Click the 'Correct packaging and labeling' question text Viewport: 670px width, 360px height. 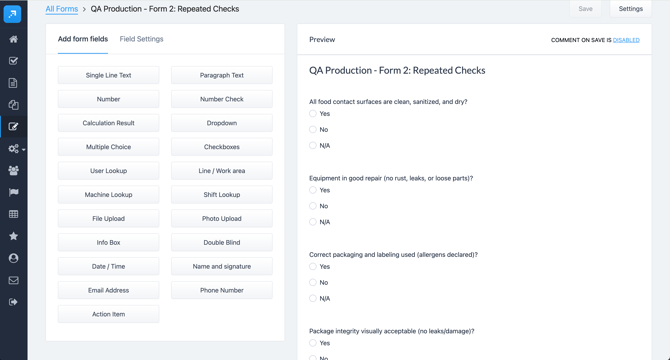(393, 255)
